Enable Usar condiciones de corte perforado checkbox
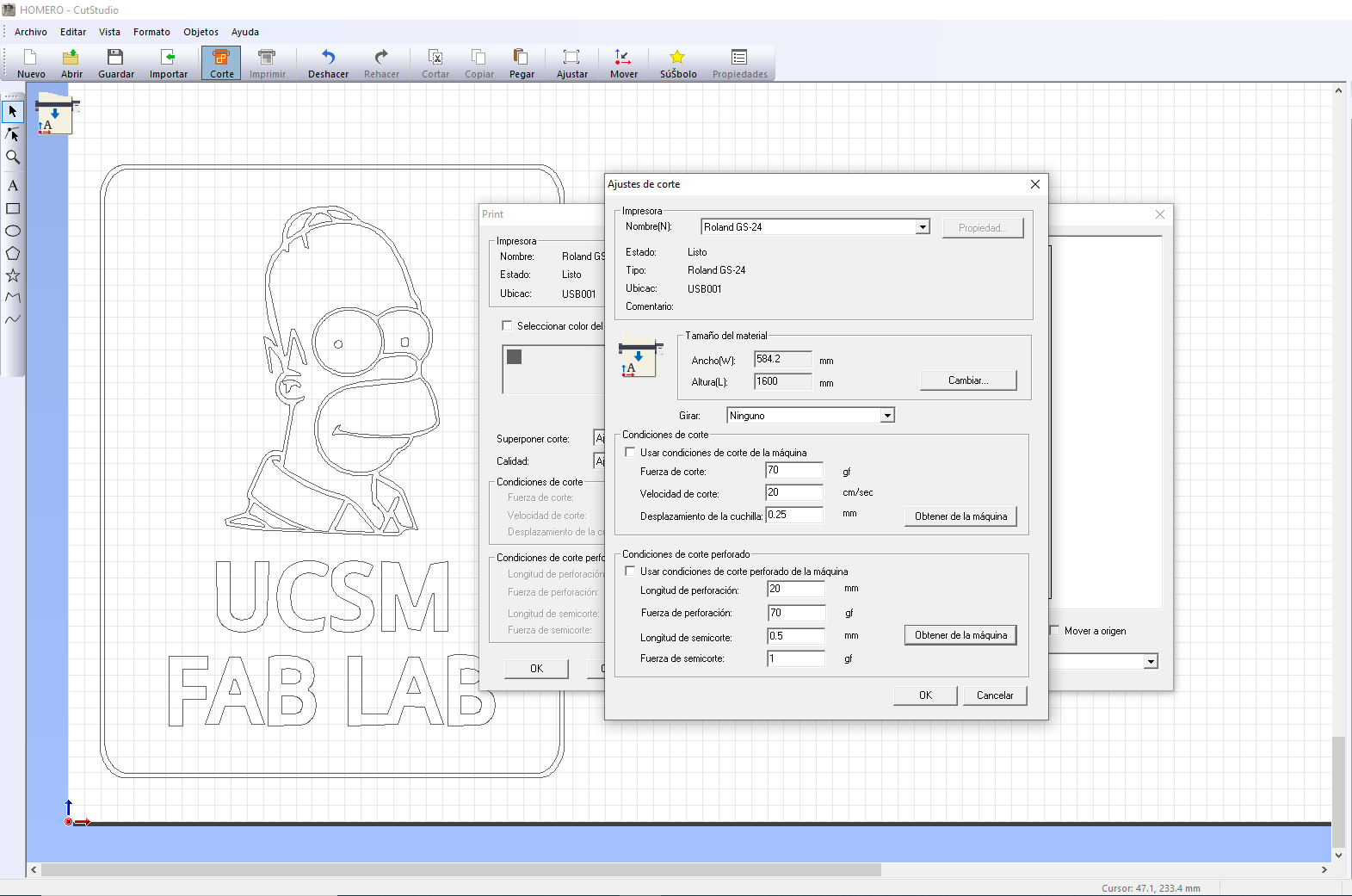This screenshot has width=1352, height=896. 630,571
